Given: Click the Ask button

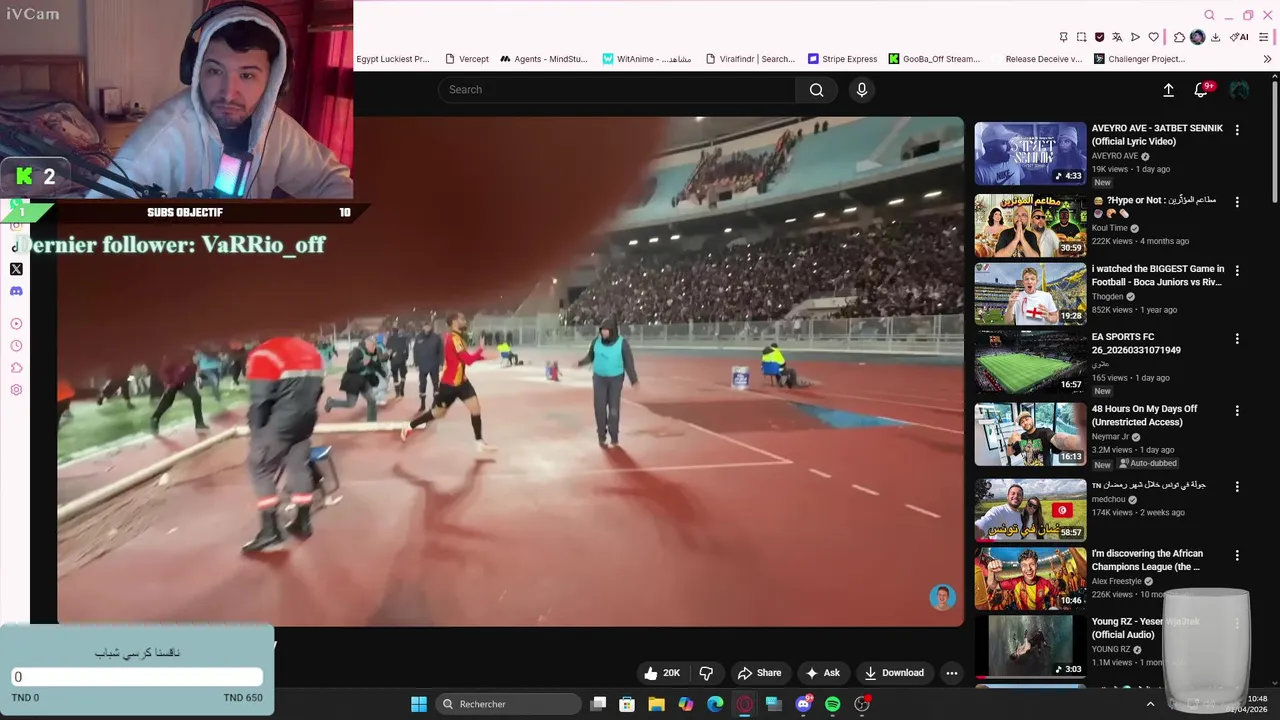Looking at the screenshot, I should (822, 673).
